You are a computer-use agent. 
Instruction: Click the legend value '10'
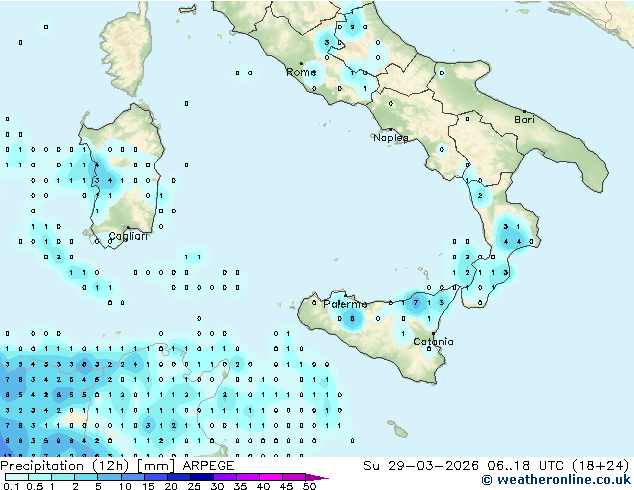click(x=125, y=486)
